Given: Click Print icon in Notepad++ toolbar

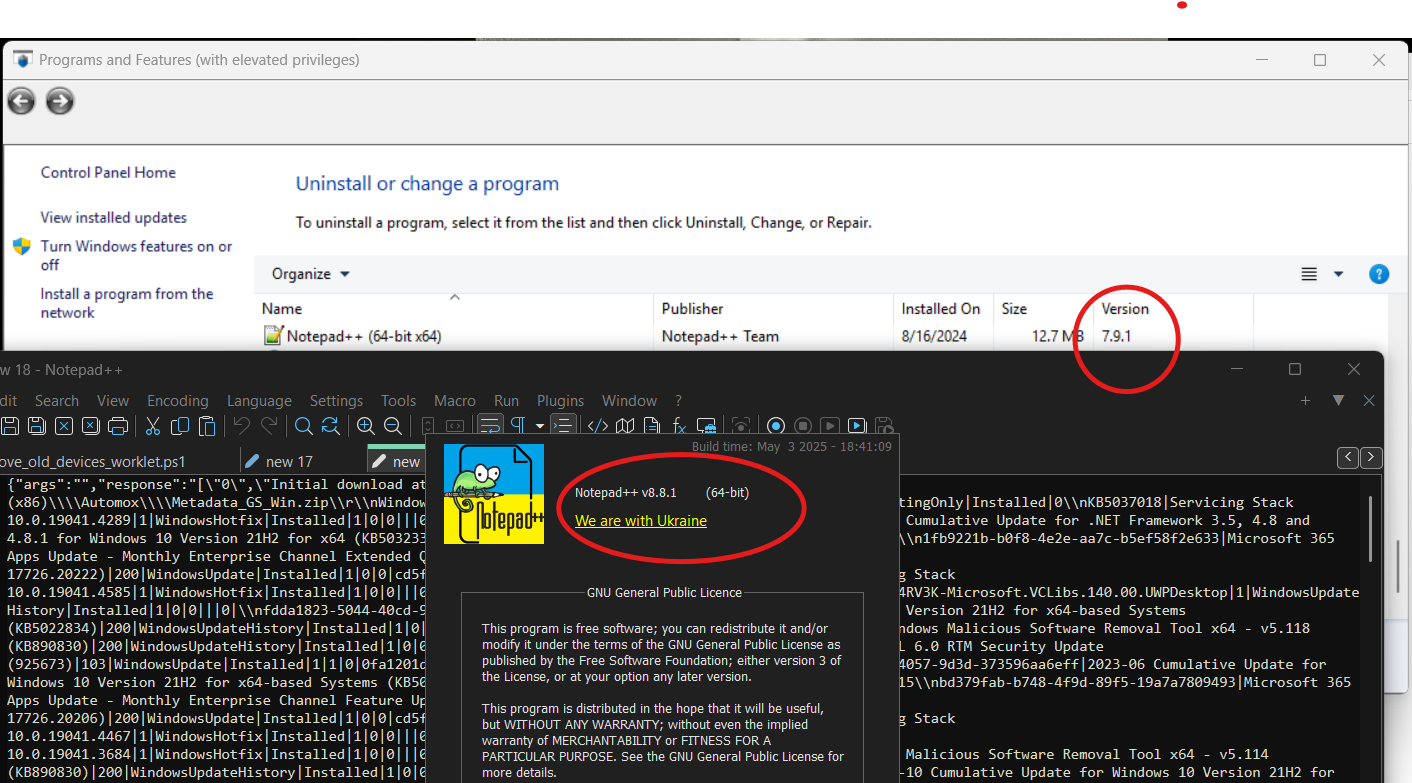Looking at the screenshot, I should coord(118,425).
